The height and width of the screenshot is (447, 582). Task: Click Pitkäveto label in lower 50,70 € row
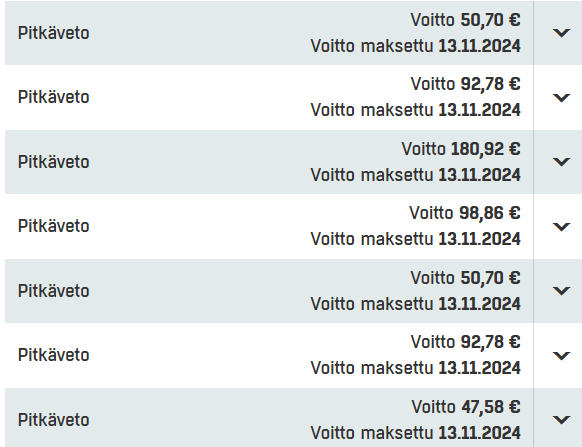click(53, 291)
